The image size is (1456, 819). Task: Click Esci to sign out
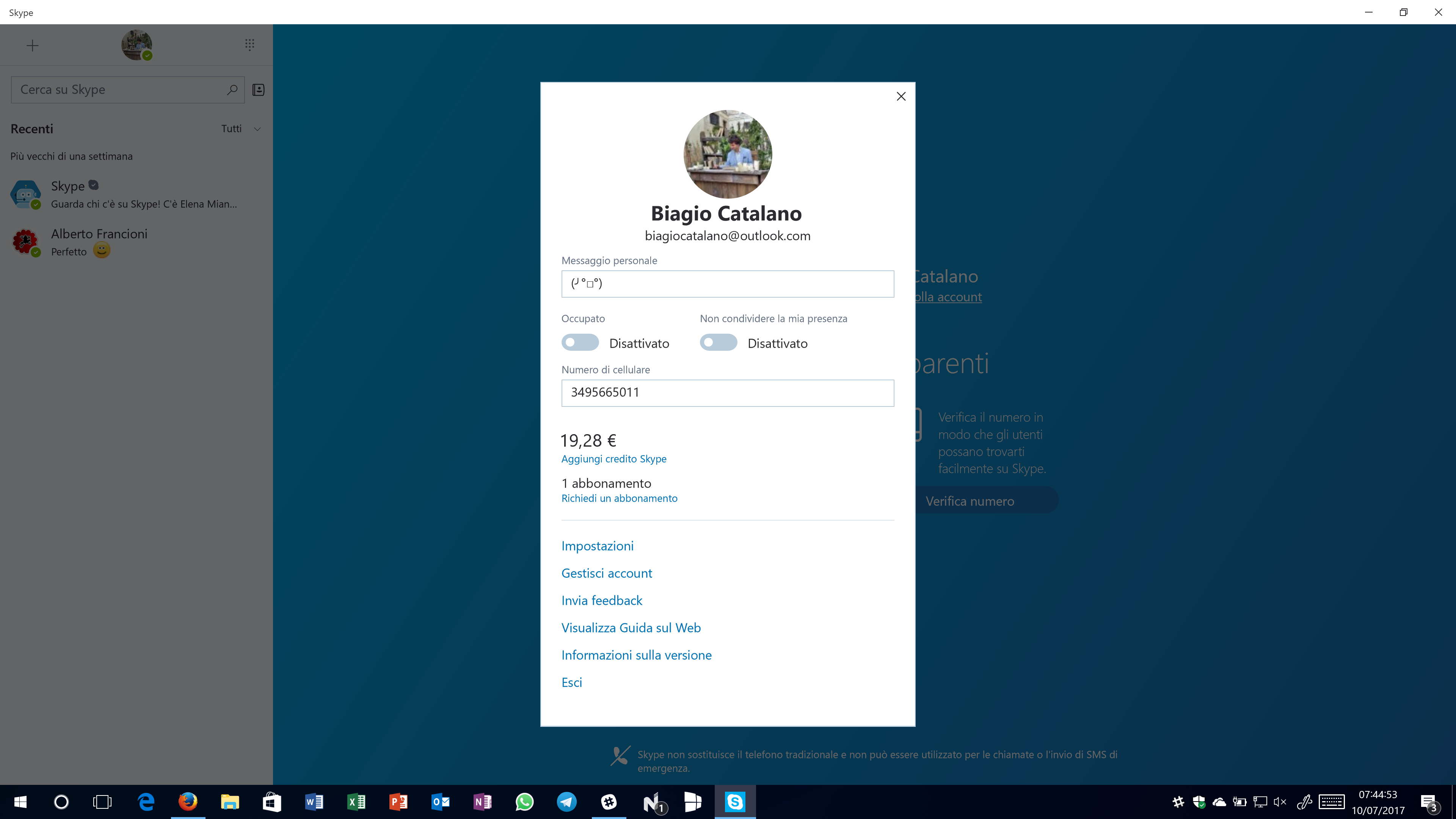coord(571,682)
